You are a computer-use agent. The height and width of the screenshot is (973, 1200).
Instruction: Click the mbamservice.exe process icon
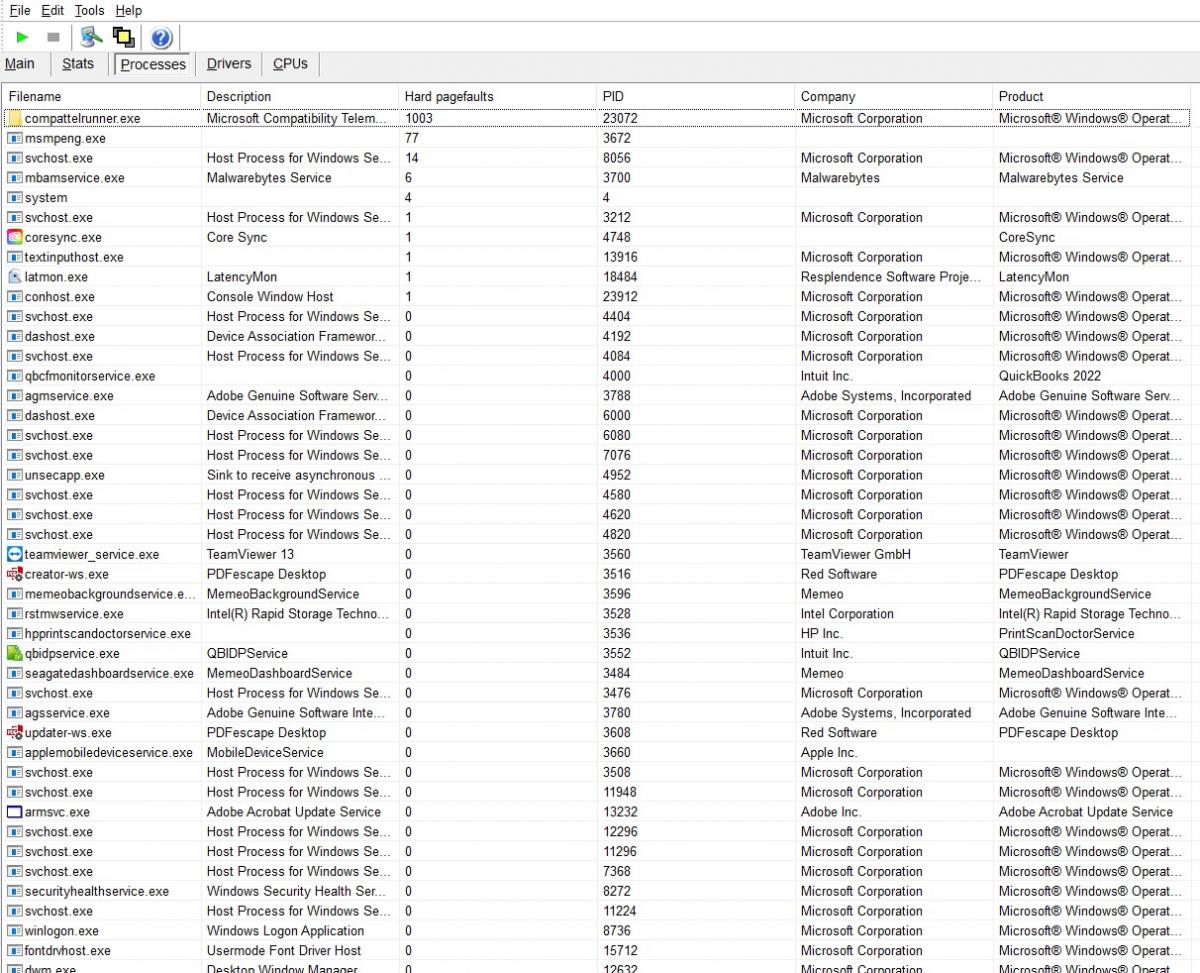coord(14,178)
